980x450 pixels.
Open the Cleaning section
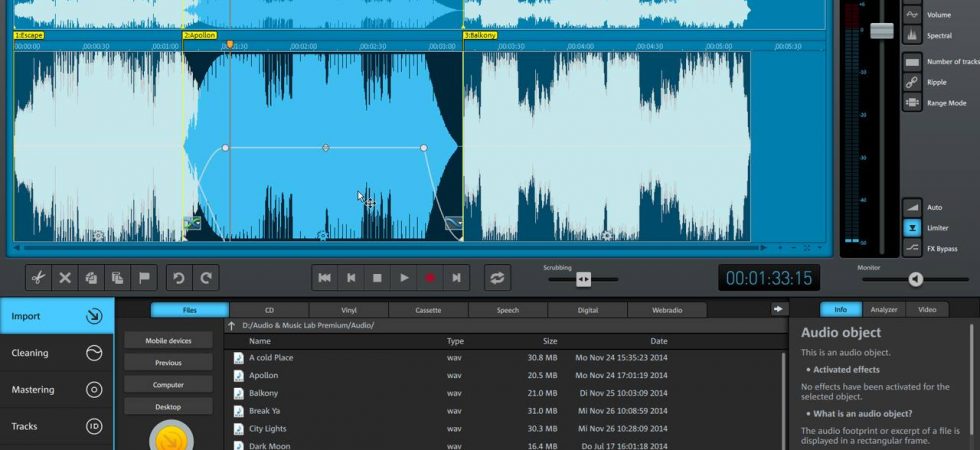tap(57, 353)
